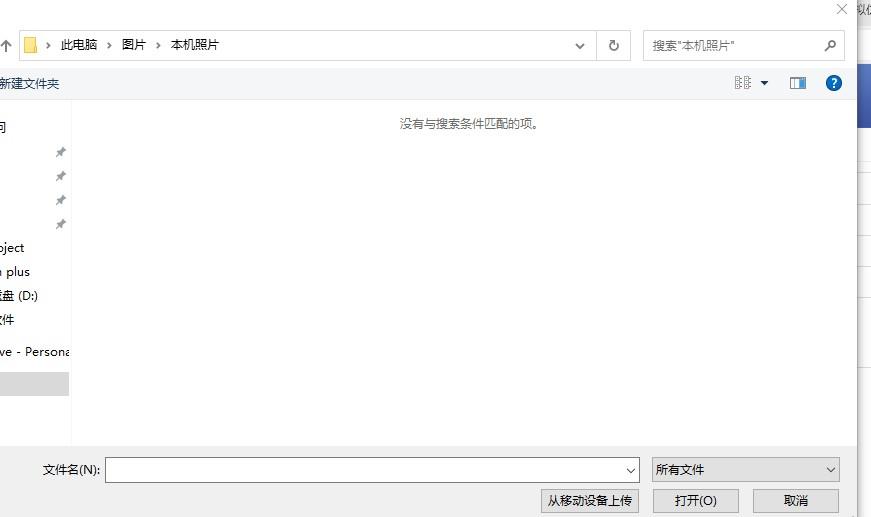Expand the address bar history dropdown
The width and height of the screenshot is (871, 517).
(x=580, y=45)
